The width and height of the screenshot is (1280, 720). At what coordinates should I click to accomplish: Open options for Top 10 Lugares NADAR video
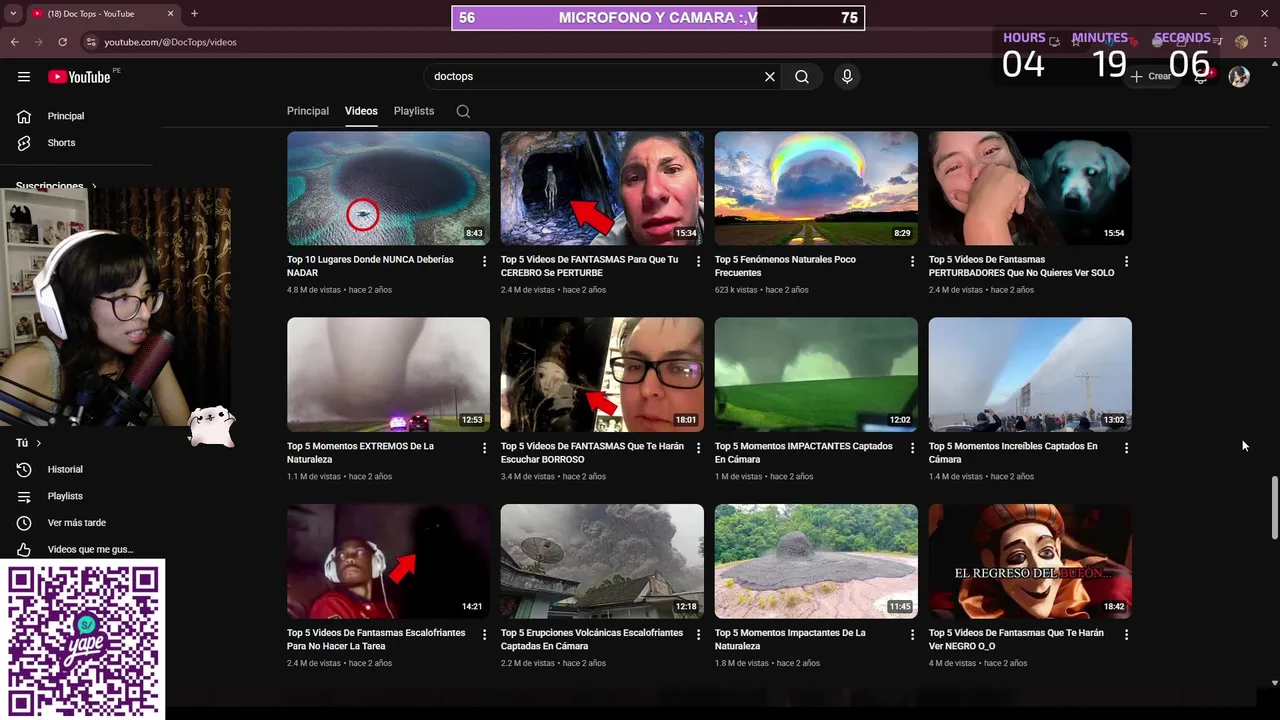(x=484, y=261)
